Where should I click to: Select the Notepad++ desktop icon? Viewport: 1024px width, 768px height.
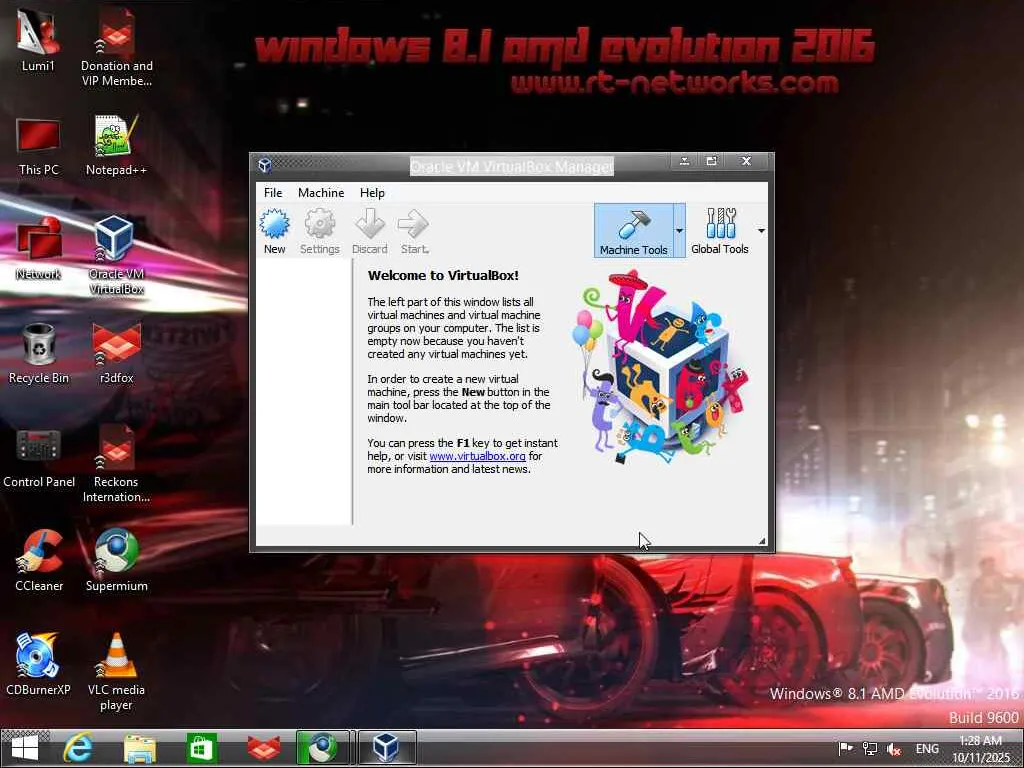pos(116,145)
